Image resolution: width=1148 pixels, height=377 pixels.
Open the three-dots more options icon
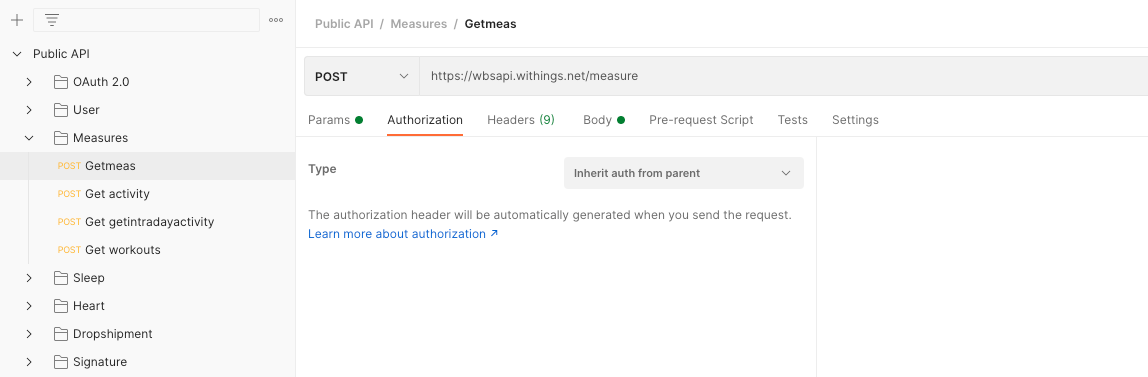[276, 20]
